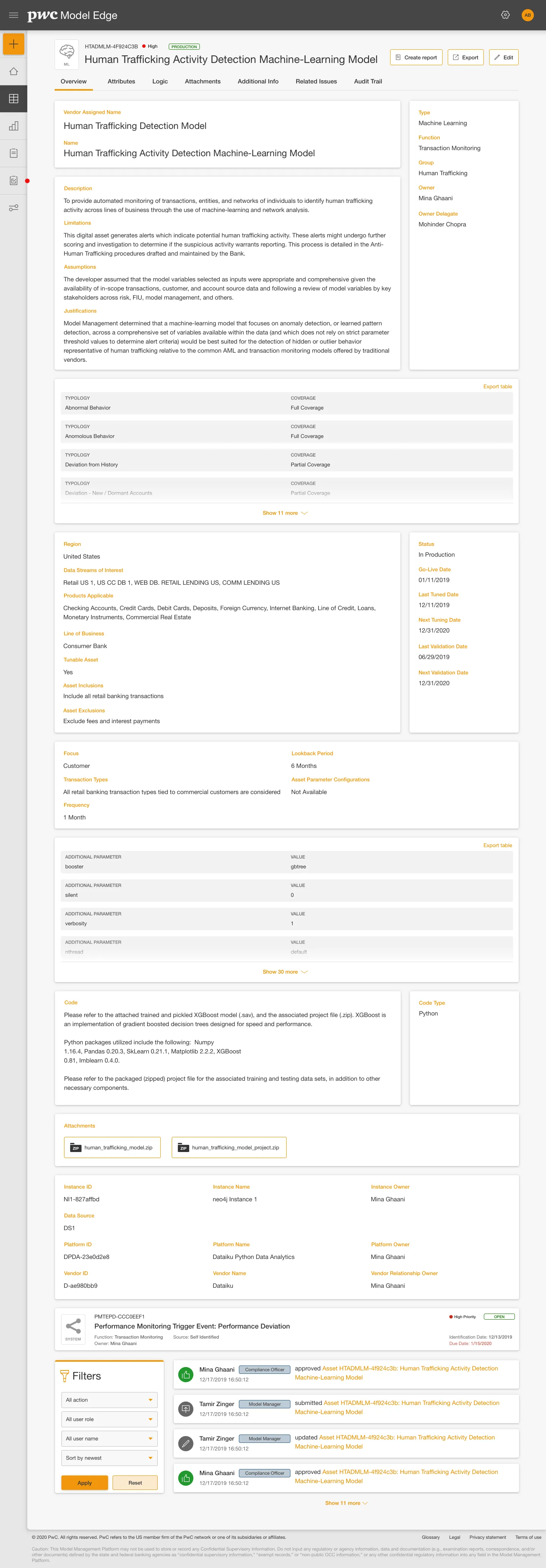Image resolution: width=546 pixels, height=1568 pixels.
Task: Expand the All user role dropdown
Action: click(110, 1419)
